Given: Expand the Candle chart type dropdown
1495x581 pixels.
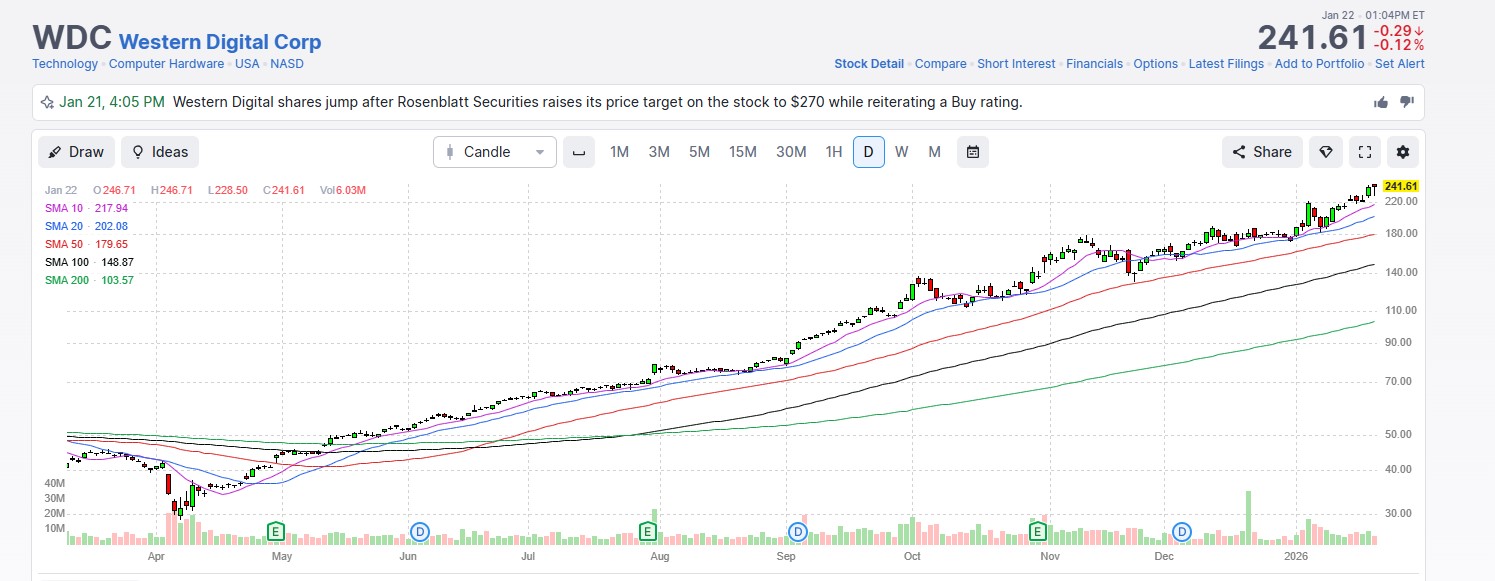Looking at the screenshot, I should tap(495, 152).
